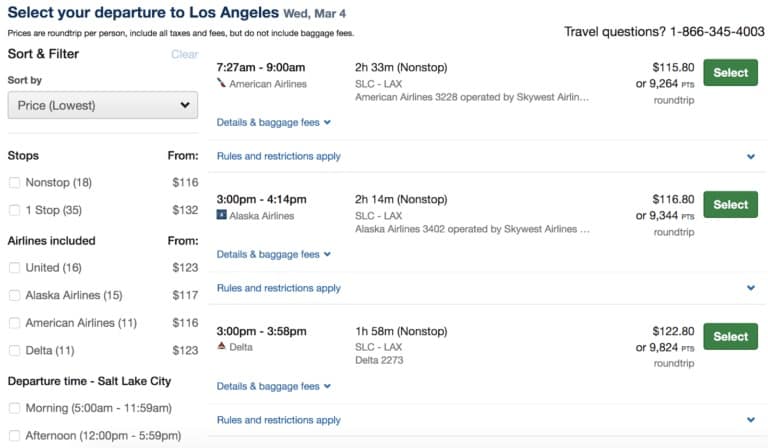Filter by Morning departure time
The image size is (768, 448).
[15, 408]
